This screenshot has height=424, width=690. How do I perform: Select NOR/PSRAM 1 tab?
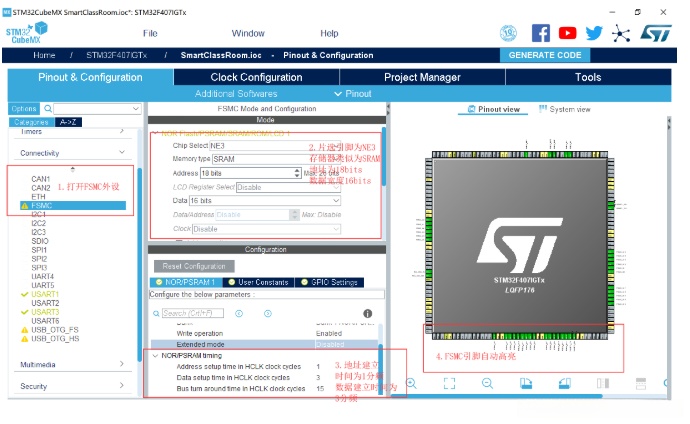click(x=186, y=282)
